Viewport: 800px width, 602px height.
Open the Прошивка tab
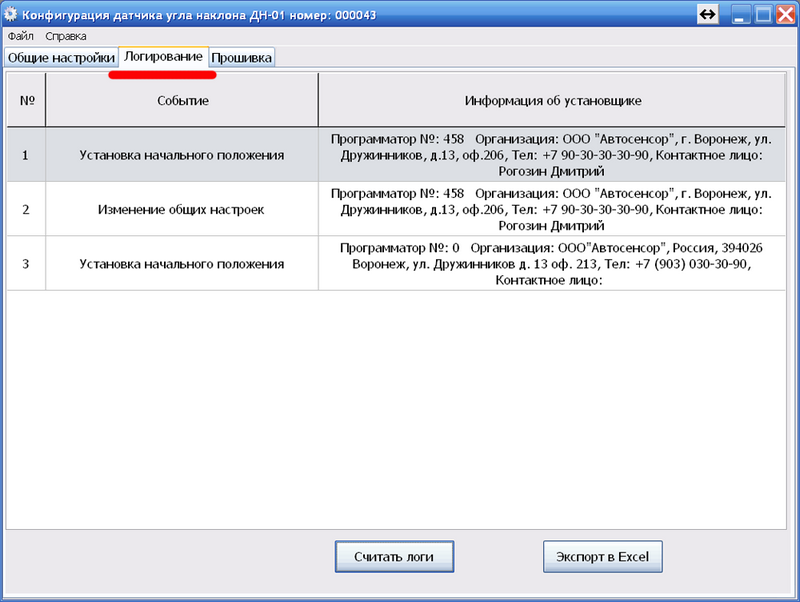[x=241, y=58]
